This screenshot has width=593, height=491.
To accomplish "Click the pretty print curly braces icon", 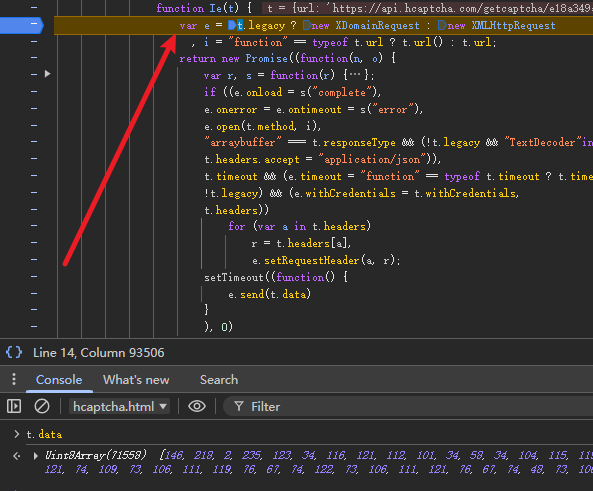I will pos(14,352).
